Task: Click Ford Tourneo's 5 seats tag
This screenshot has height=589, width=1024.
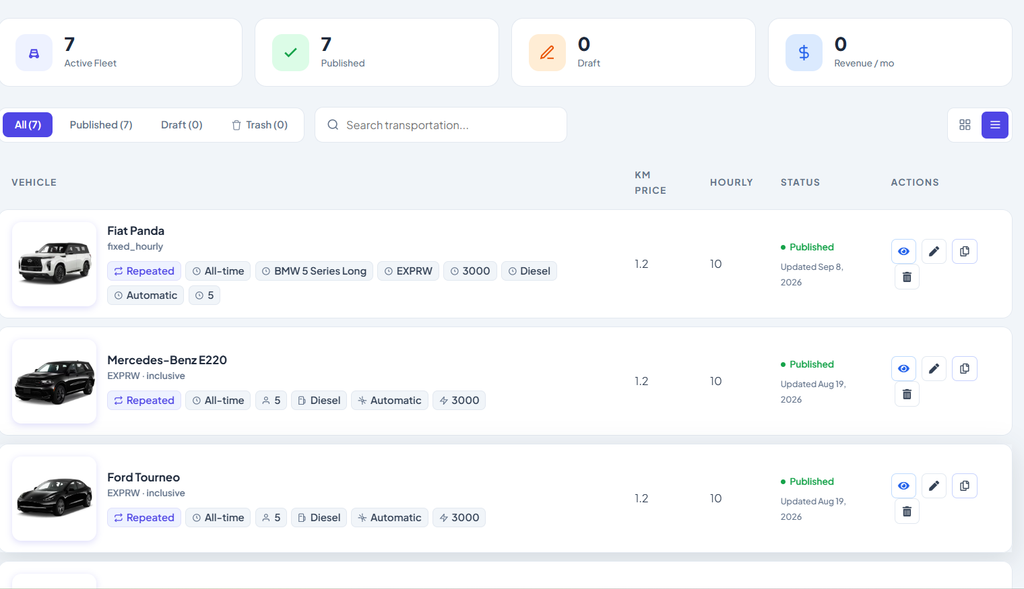Action: [x=271, y=518]
